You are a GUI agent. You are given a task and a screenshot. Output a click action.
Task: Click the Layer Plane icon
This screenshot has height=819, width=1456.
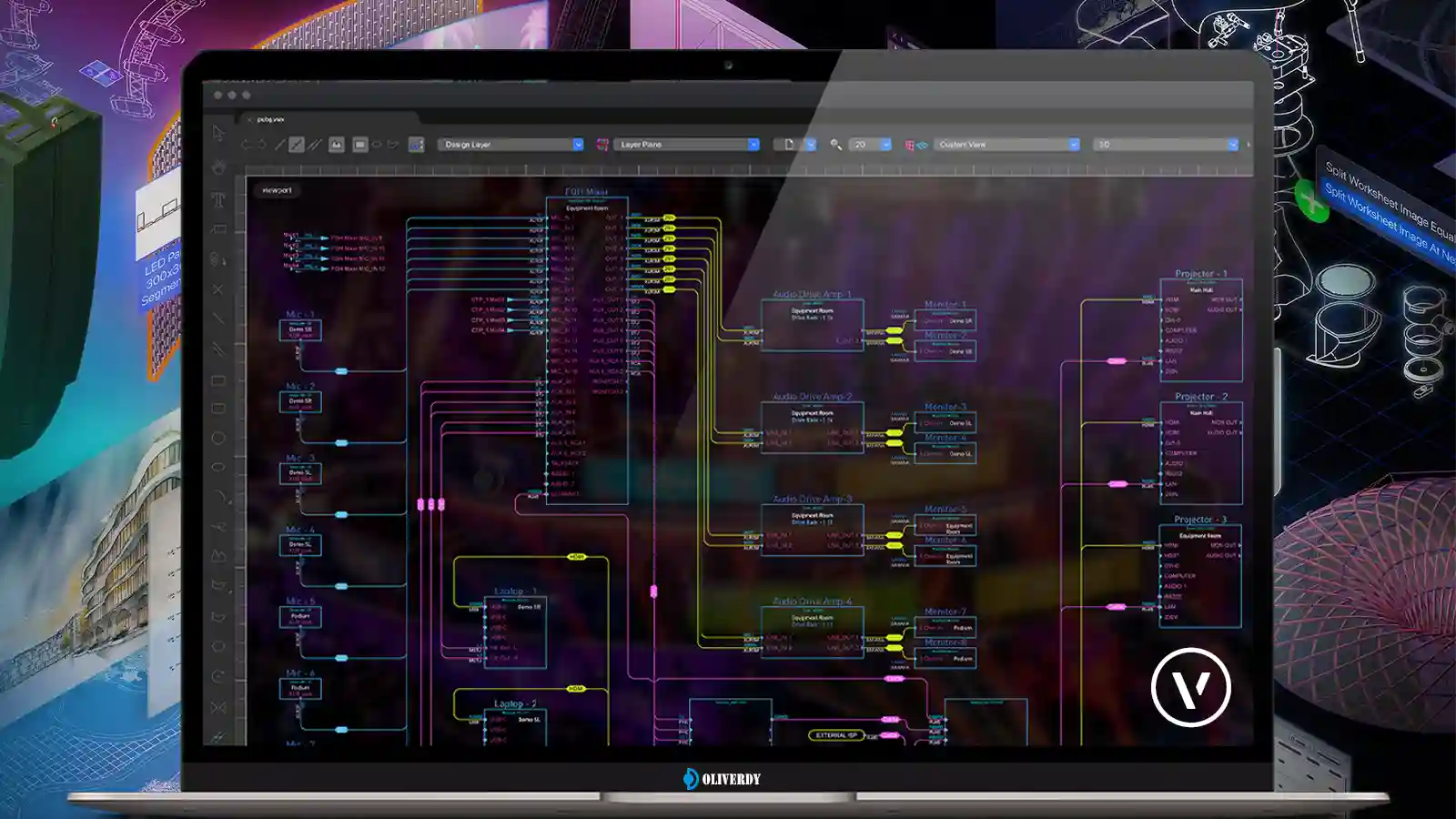pyautogui.click(x=602, y=145)
